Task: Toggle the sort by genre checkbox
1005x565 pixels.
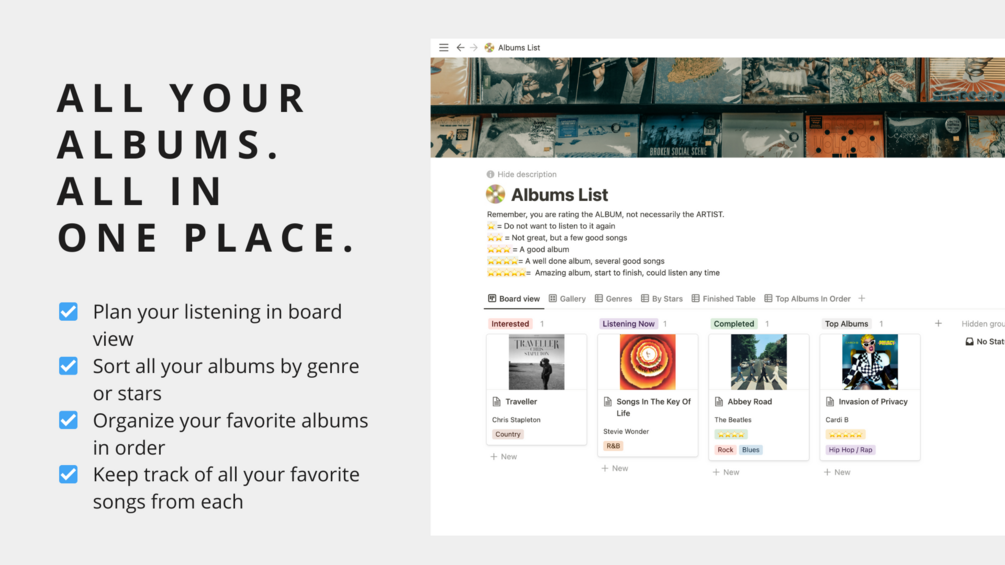Action: pos(69,366)
